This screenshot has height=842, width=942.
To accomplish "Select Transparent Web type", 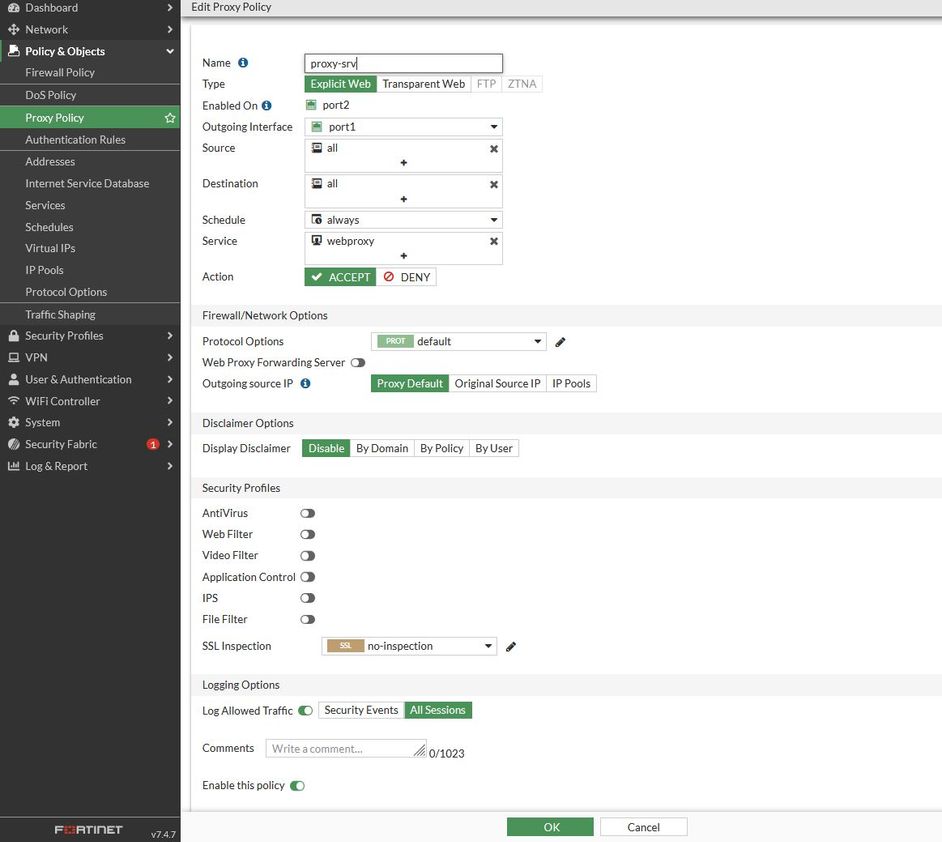I will (x=424, y=84).
